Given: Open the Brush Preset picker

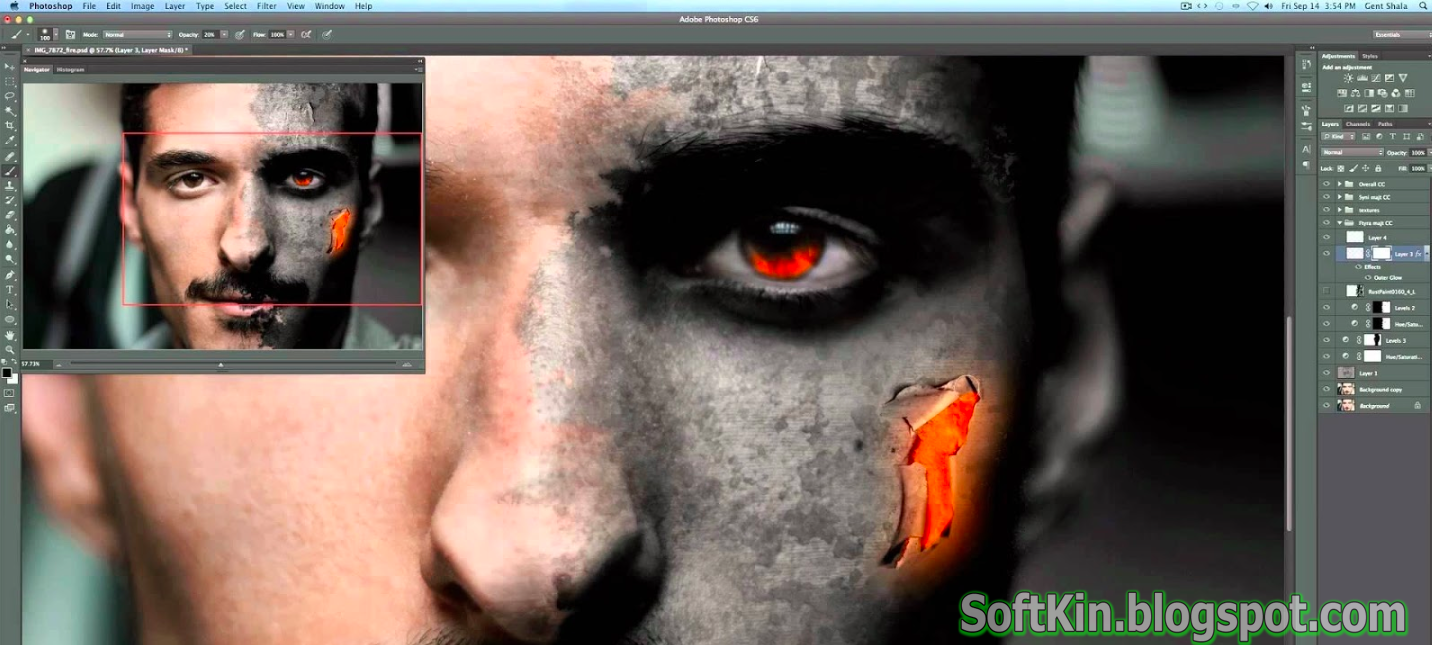Looking at the screenshot, I should pos(48,33).
